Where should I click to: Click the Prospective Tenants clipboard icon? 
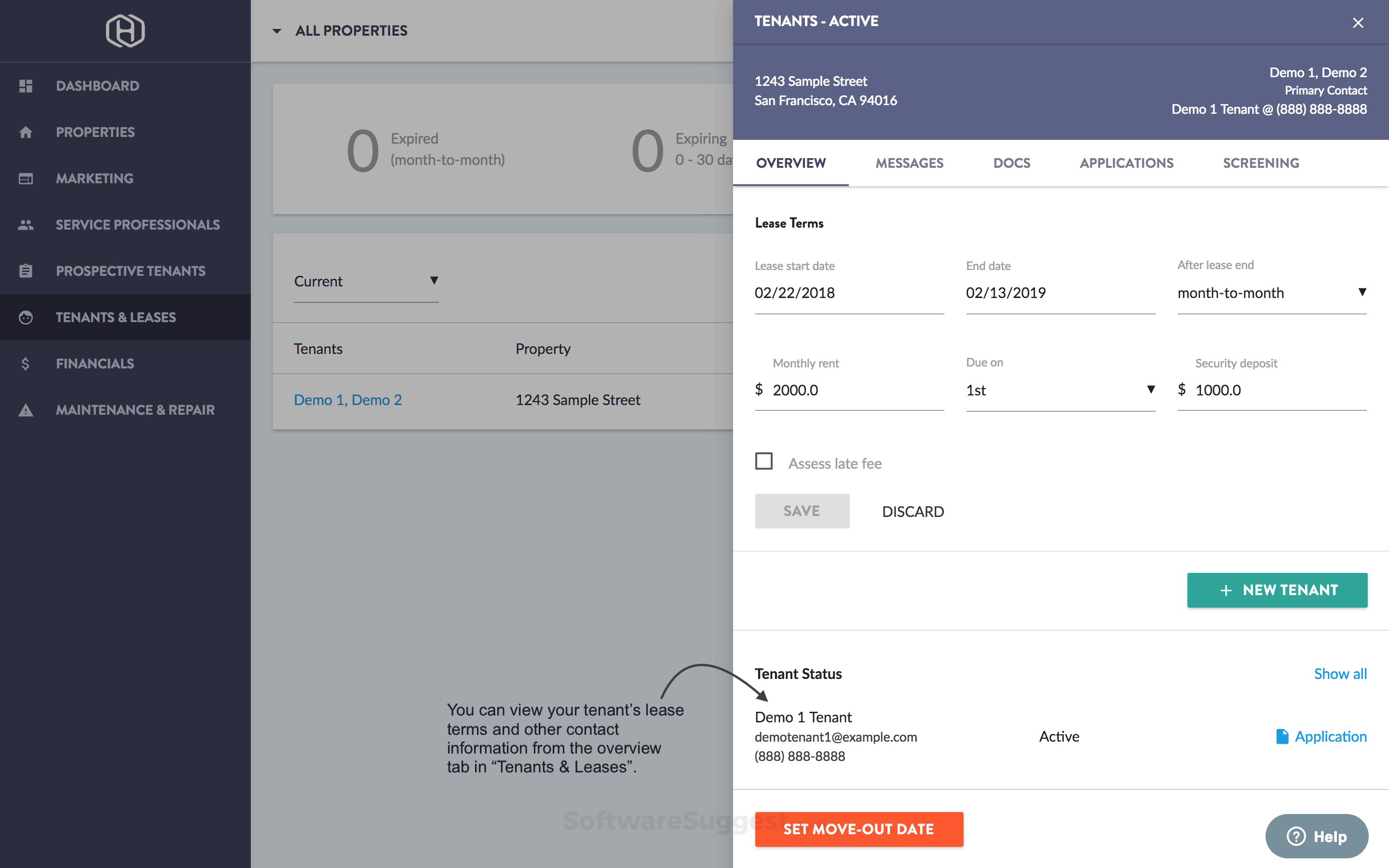pos(25,271)
